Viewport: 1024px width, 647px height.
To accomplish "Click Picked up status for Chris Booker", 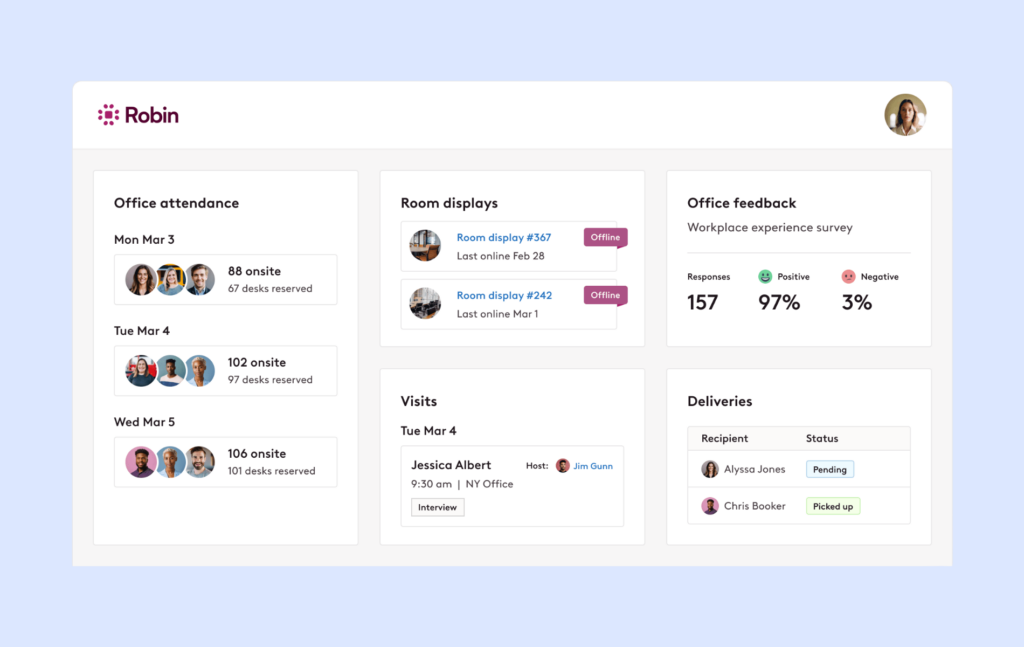I will pos(832,506).
